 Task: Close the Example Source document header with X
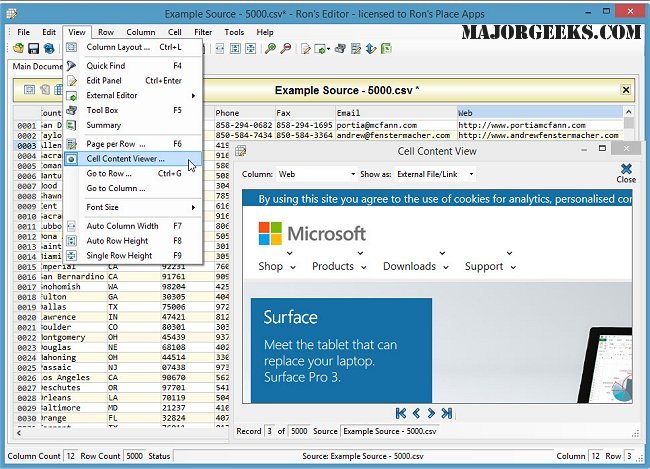click(x=626, y=90)
